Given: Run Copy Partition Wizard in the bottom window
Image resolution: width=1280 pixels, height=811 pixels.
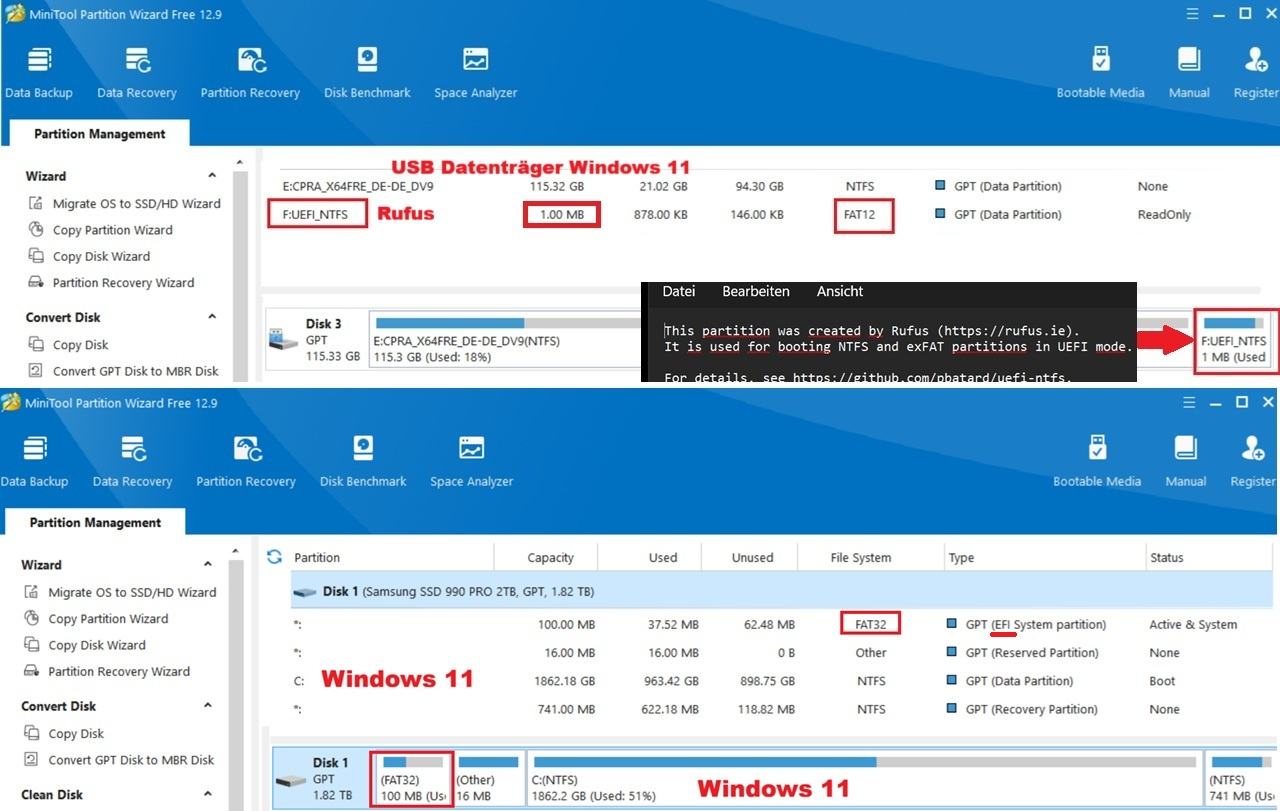Looking at the screenshot, I should 96,619.
